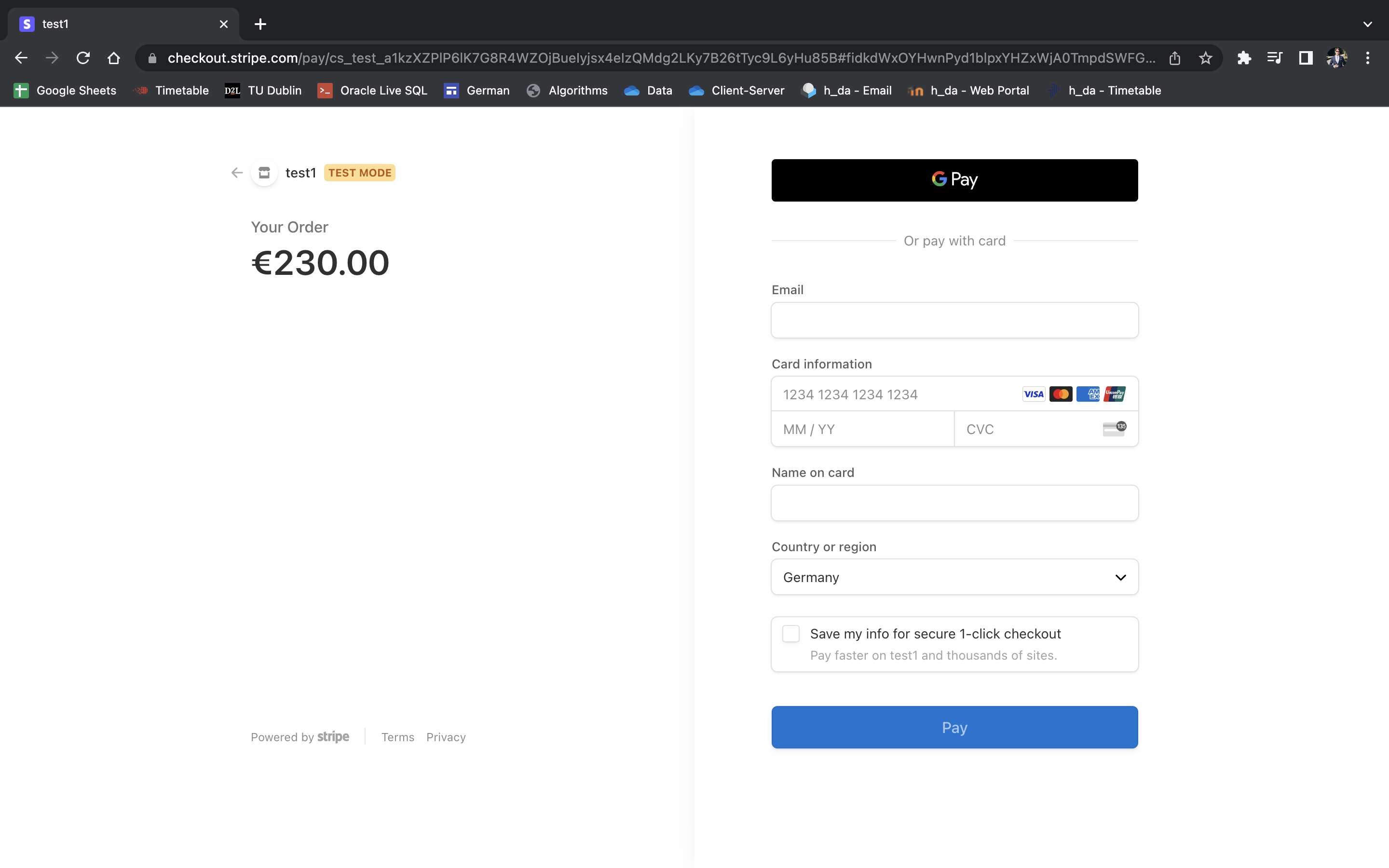
Task: Focus the Email input field
Action: 954,320
